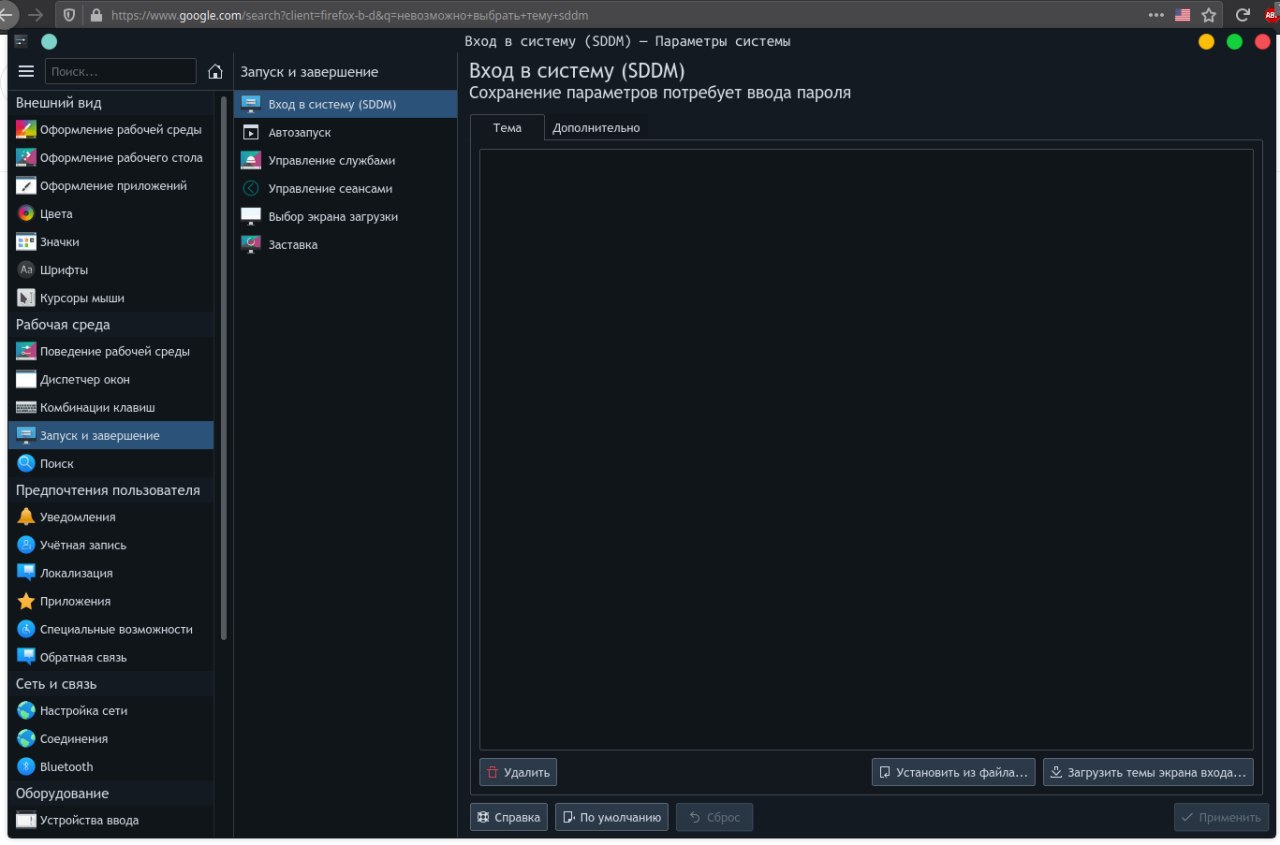Click the Оформление рабочей среды icon
The height and width of the screenshot is (845, 1280).
click(26, 129)
